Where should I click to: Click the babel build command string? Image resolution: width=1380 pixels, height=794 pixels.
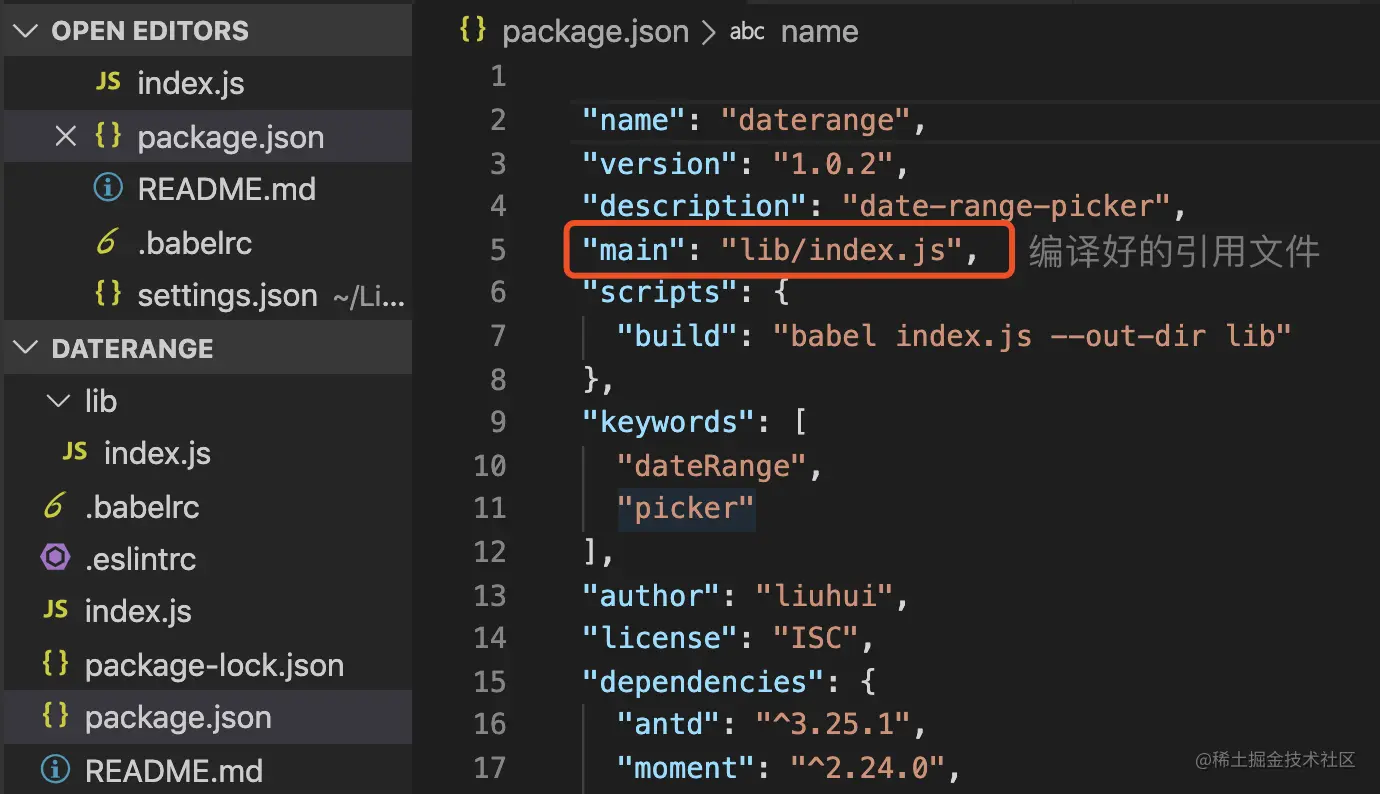coord(1032,335)
